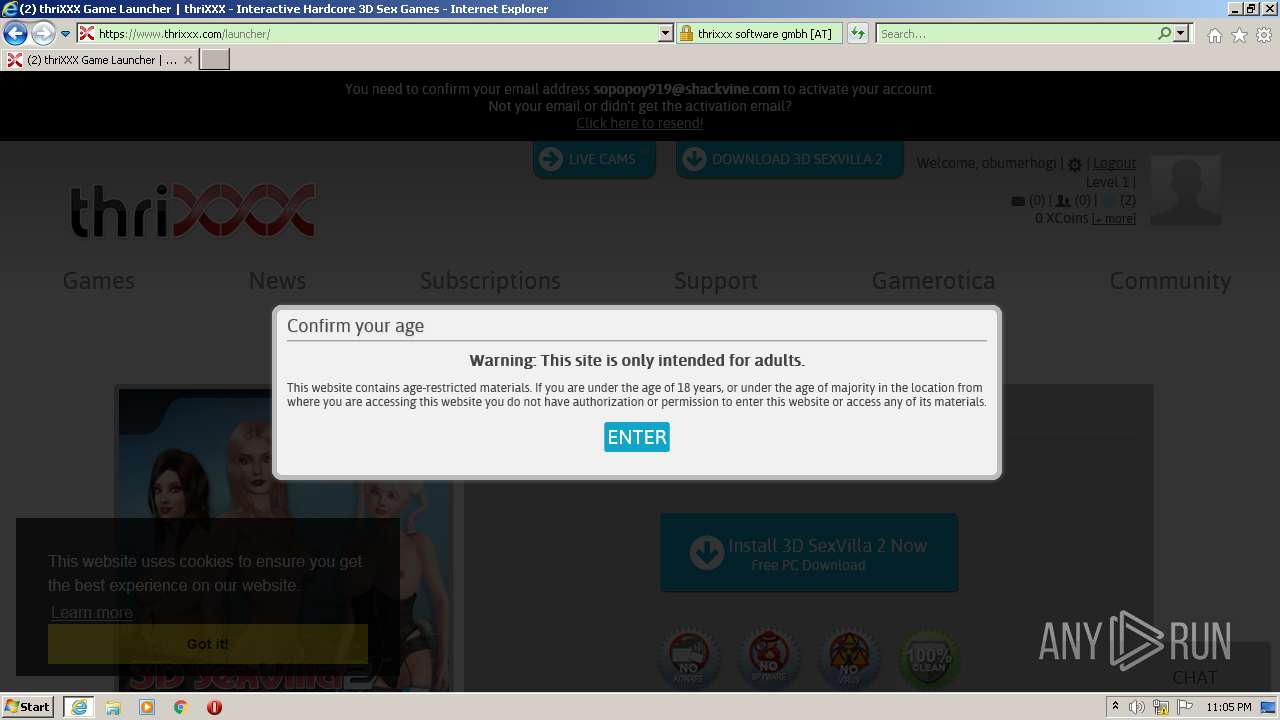The height and width of the screenshot is (720, 1280).
Task: Open the Gamerotica menu
Action: pyautogui.click(x=933, y=281)
